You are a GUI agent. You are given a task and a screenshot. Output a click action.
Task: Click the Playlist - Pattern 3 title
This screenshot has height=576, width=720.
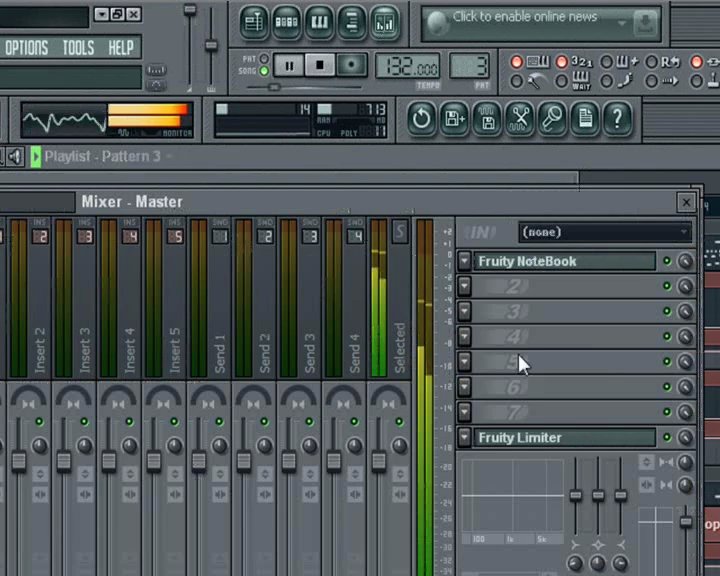tap(102, 157)
